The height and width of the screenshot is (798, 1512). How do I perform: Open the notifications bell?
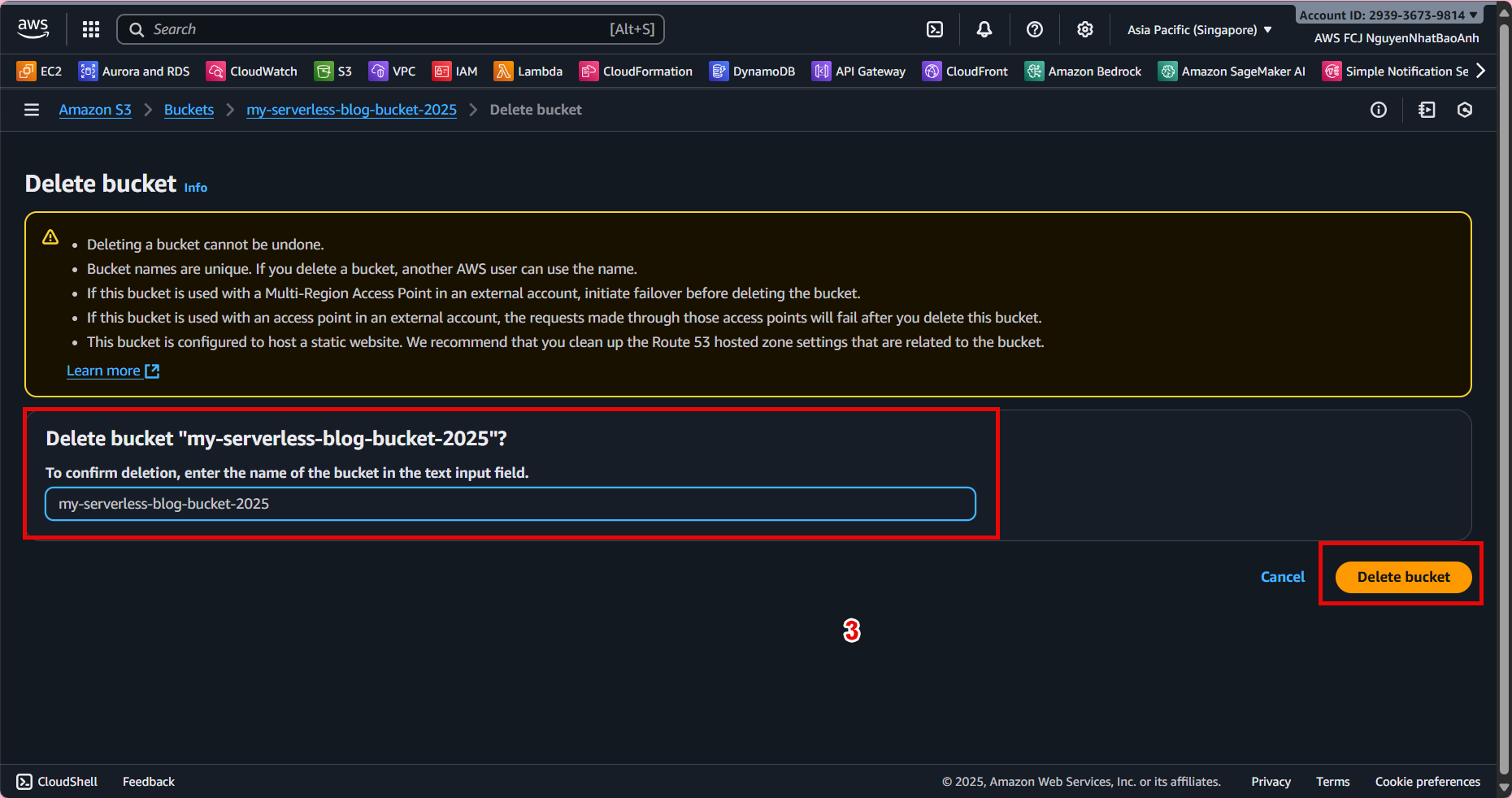[984, 29]
